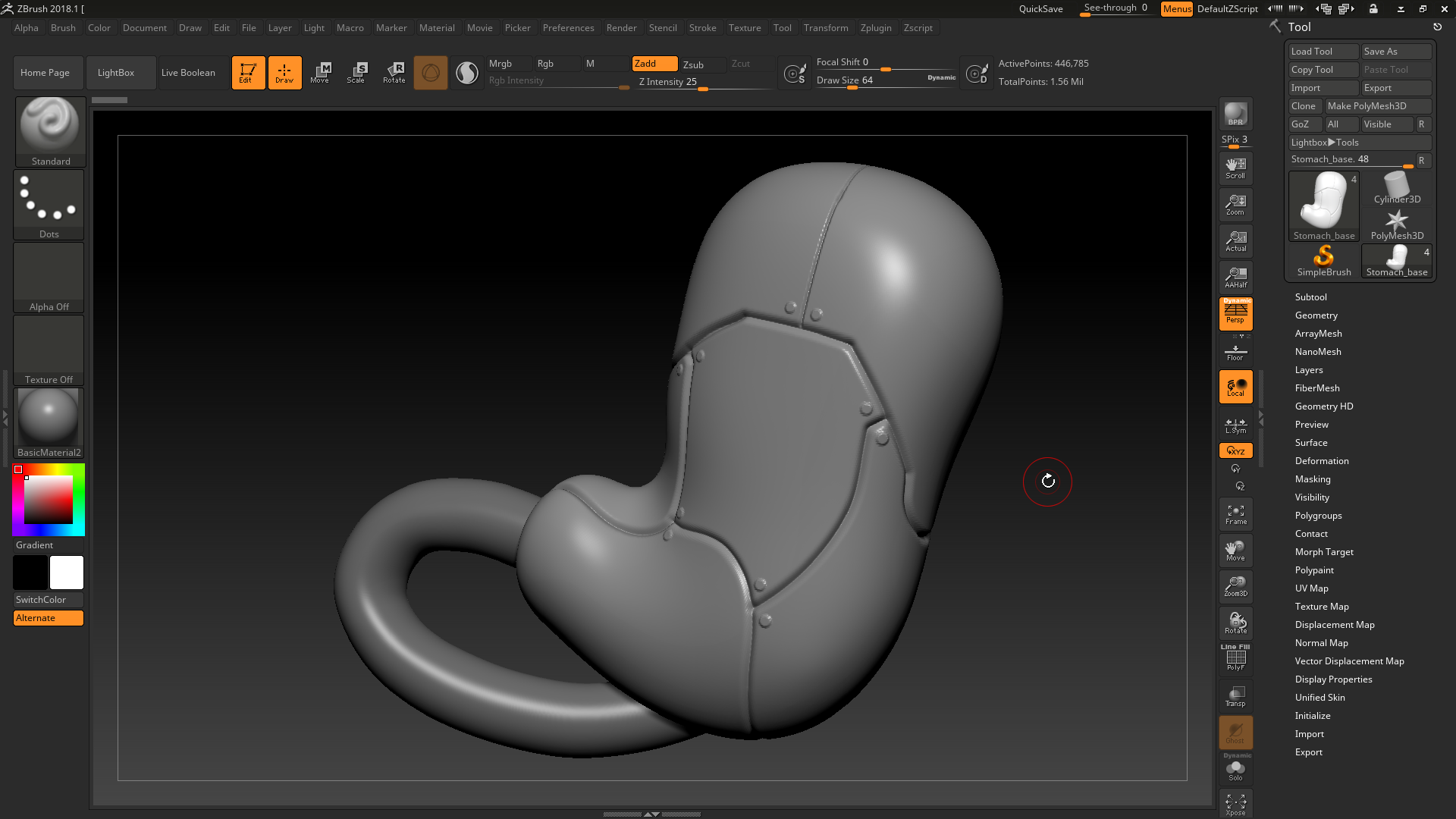1456x819 pixels.
Task: Open the Texture menu
Action: (745, 27)
